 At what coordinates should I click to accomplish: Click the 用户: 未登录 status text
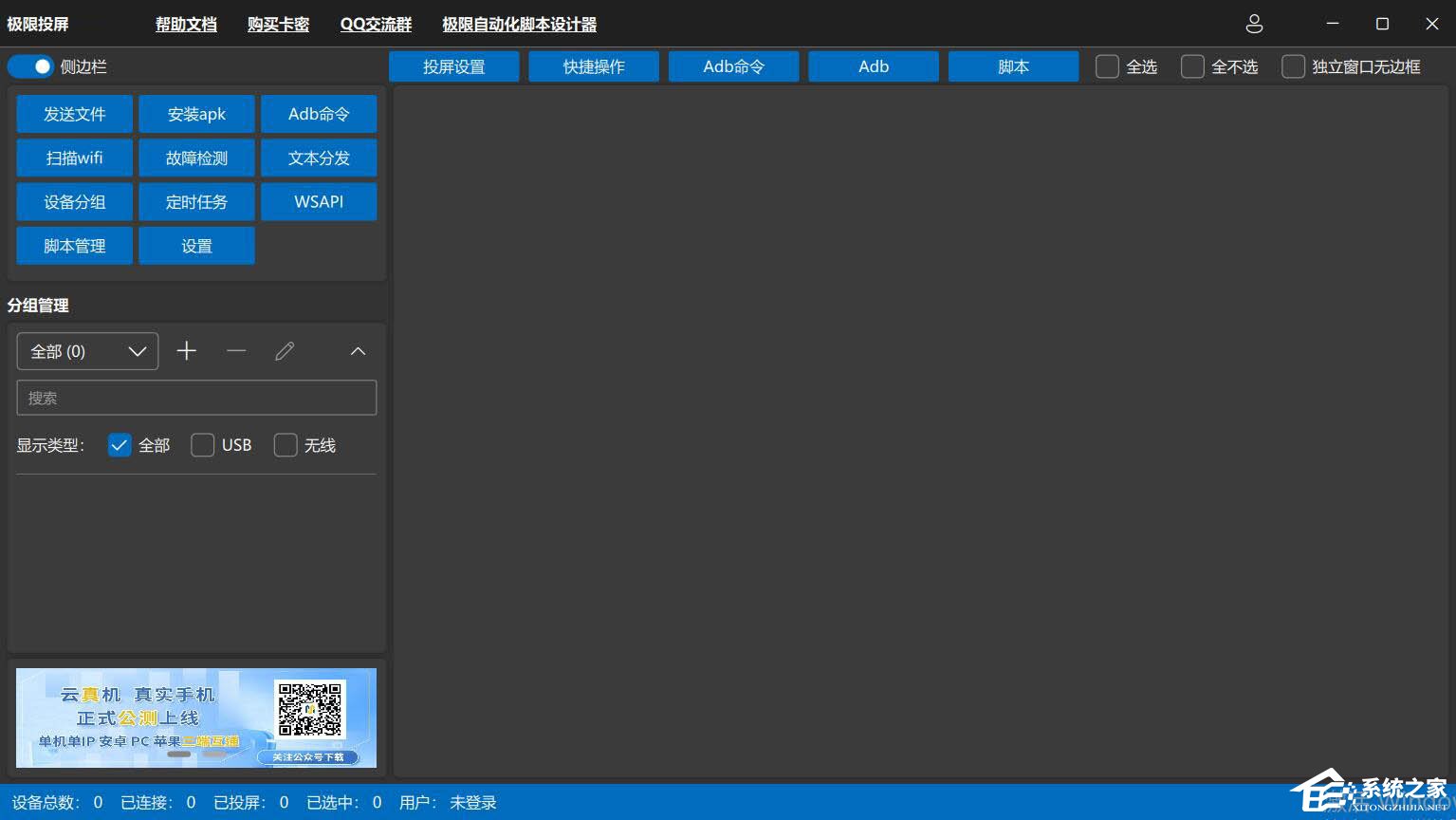(x=448, y=803)
